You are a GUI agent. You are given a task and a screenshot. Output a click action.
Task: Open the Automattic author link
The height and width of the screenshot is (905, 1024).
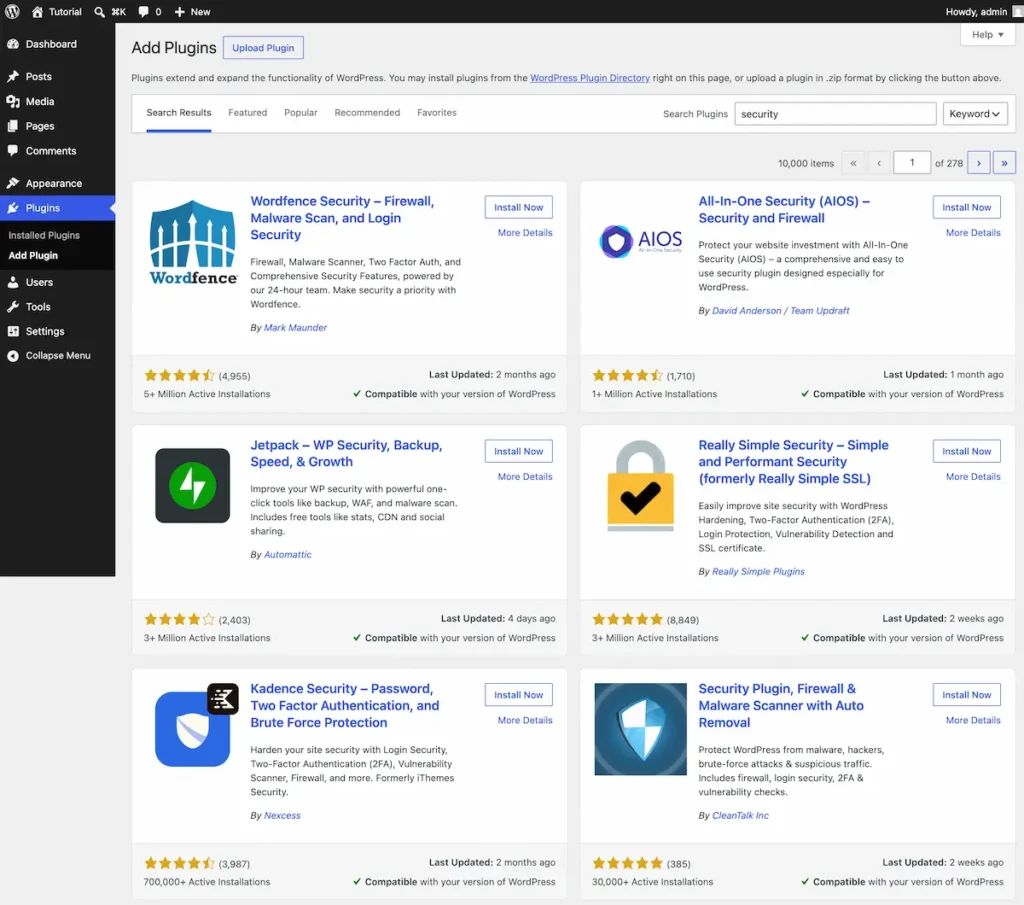pyautogui.click(x=287, y=554)
